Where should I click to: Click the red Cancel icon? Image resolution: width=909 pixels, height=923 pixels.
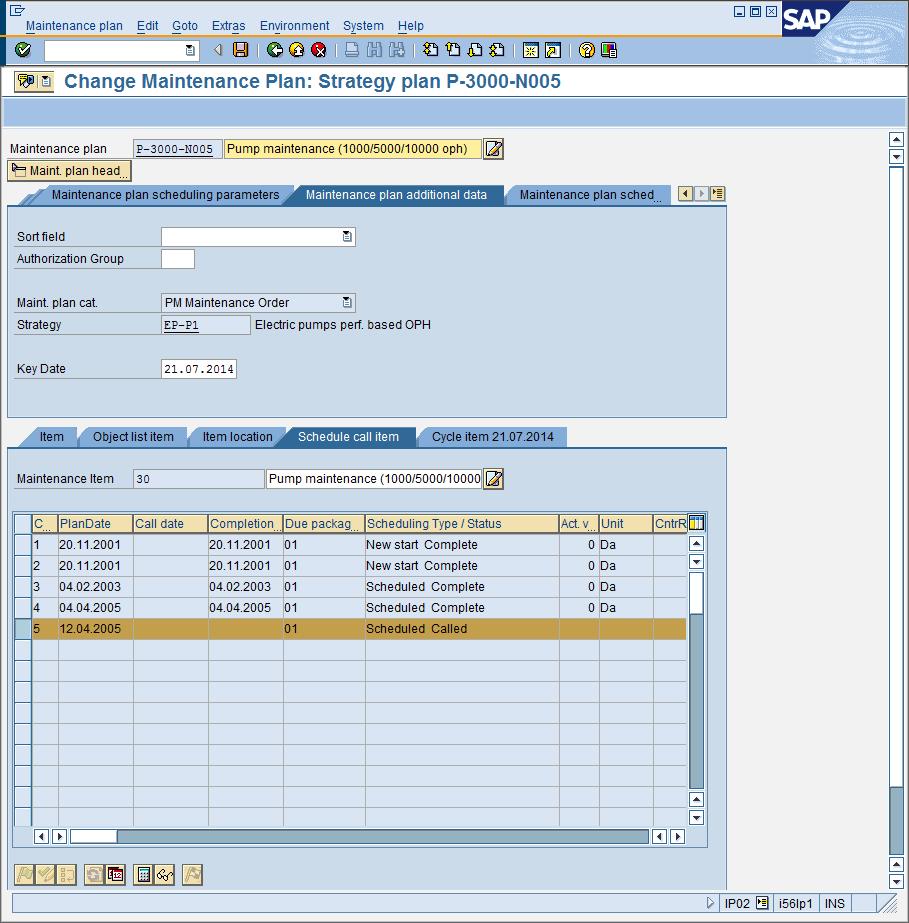pyautogui.click(x=319, y=50)
